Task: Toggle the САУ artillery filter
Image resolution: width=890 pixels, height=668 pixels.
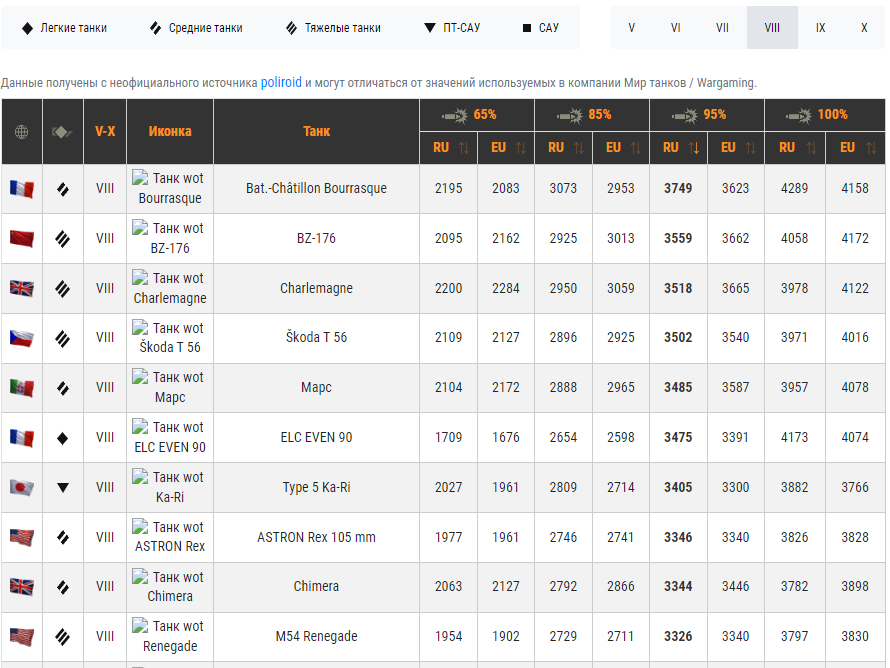Action: [x=541, y=28]
